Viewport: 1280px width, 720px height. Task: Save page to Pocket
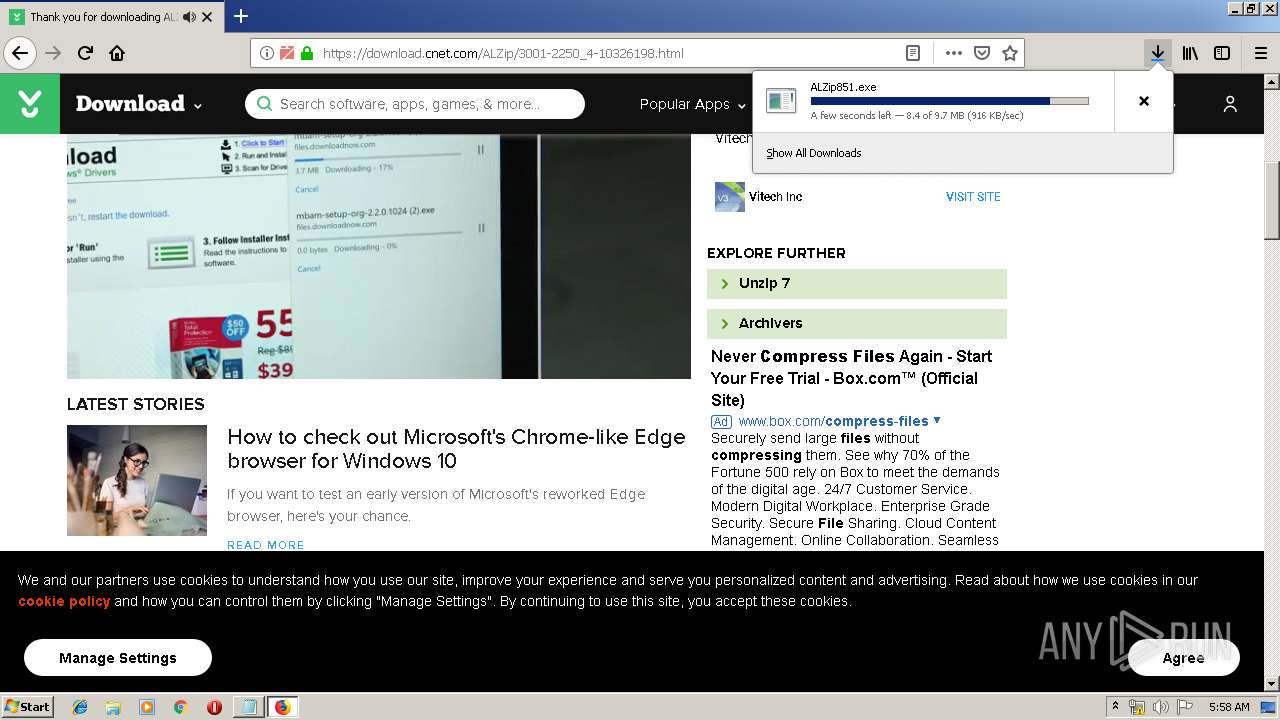[982, 53]
